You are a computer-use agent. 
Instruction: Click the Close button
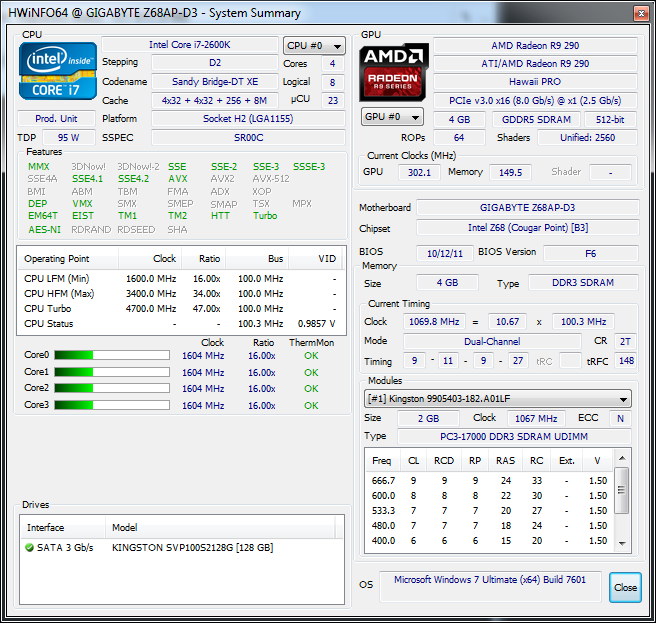coord(625,587)
